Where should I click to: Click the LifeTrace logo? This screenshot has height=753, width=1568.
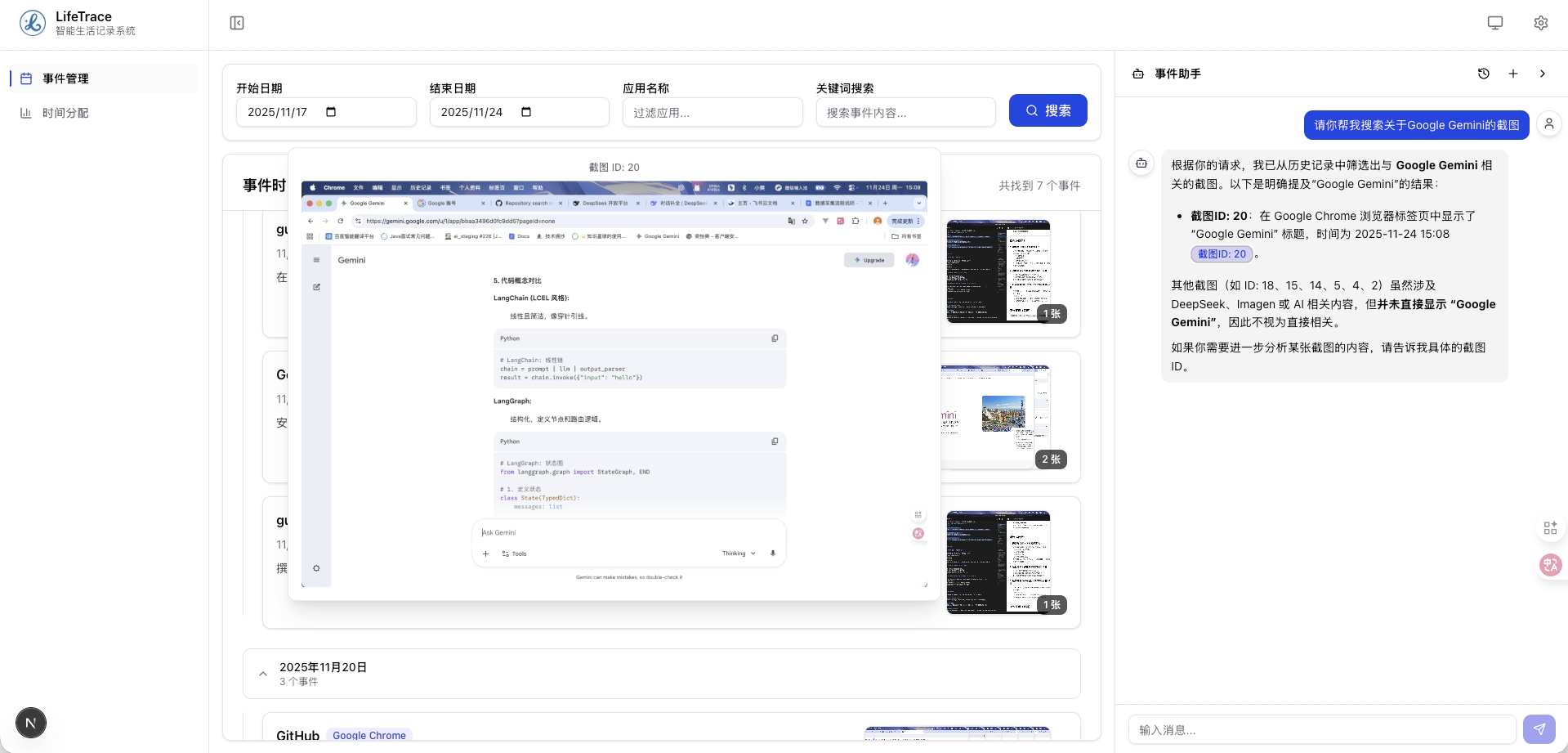pos(33,23)
